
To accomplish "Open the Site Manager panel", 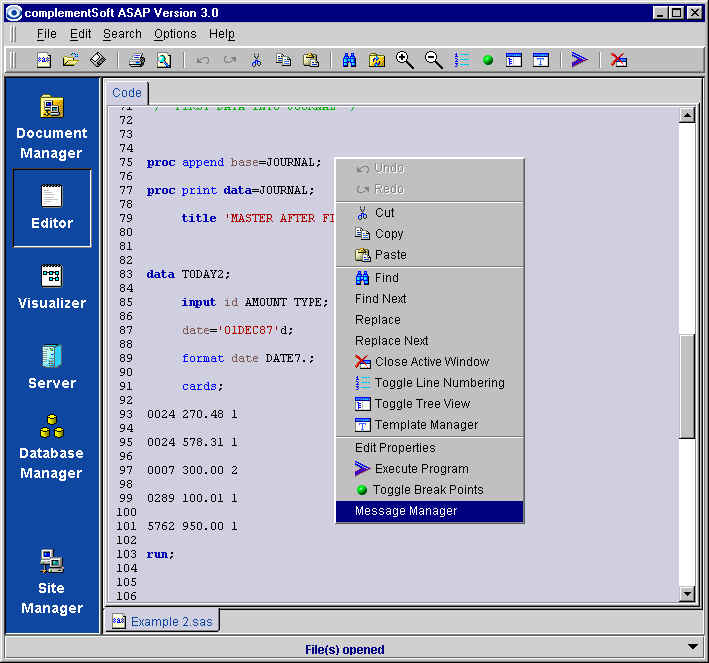I will click(x=52, y=582).
